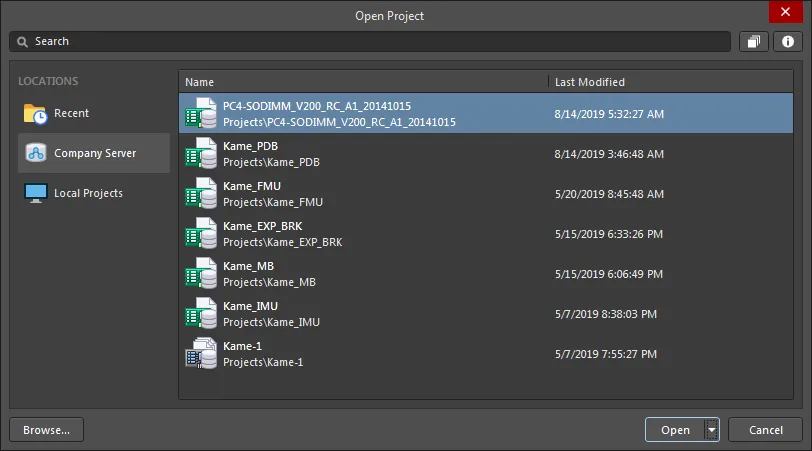Click the Search input field
The height and width of the screenshot is (451, 812).
pyautogui.click(x=370, y=41)
